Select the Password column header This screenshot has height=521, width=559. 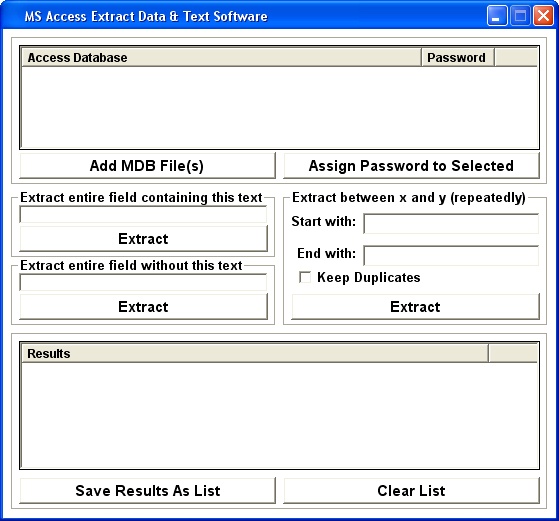[x=458, y=57]
